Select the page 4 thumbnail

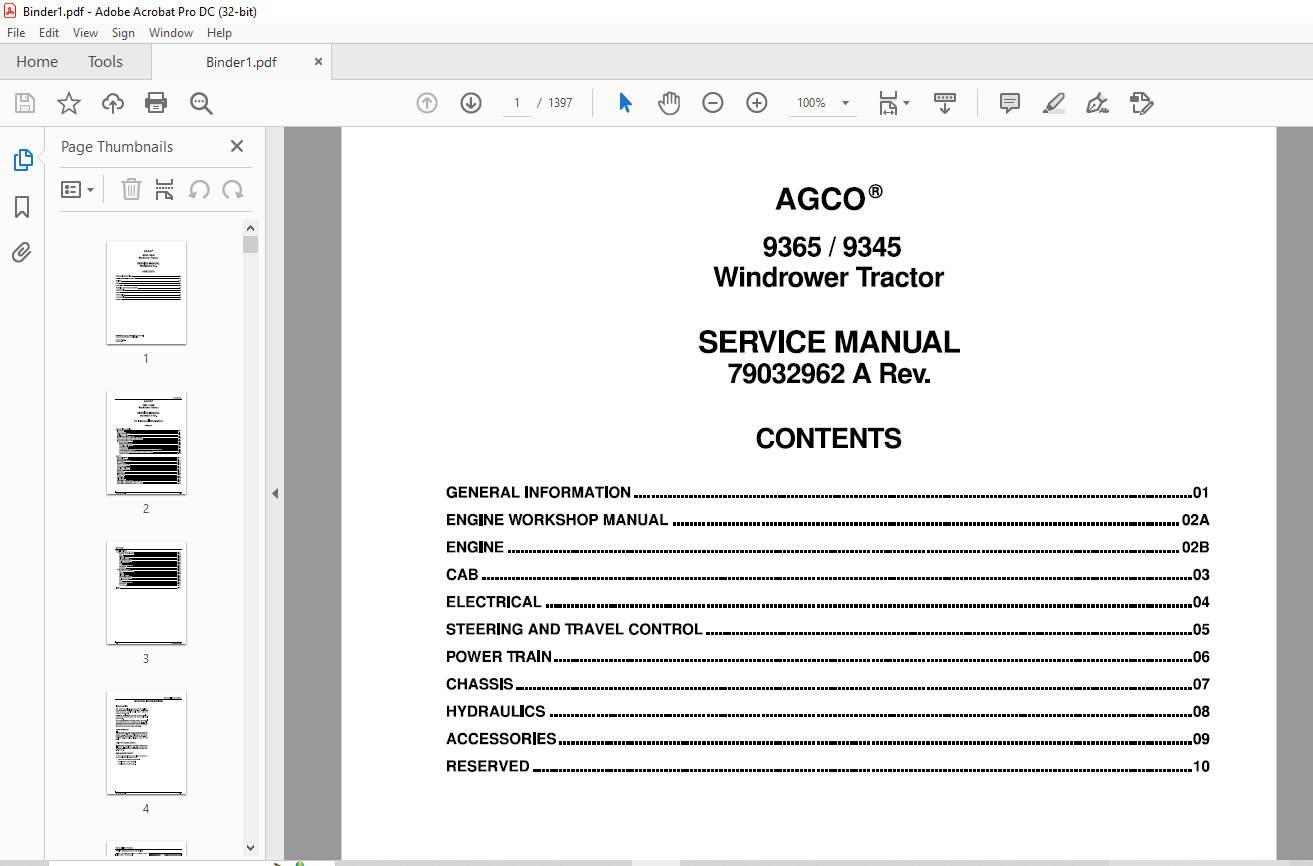click(x=146, y=742)
